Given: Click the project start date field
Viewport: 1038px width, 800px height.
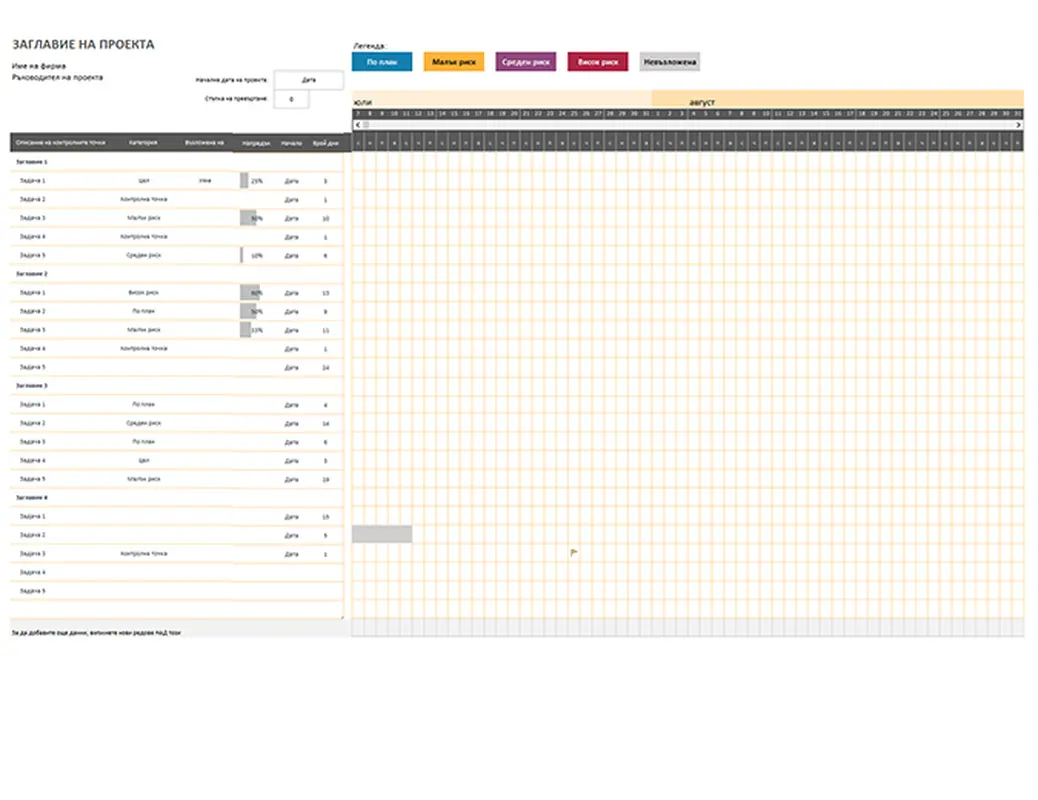Looking at the screenshot, I should [308, 80].
